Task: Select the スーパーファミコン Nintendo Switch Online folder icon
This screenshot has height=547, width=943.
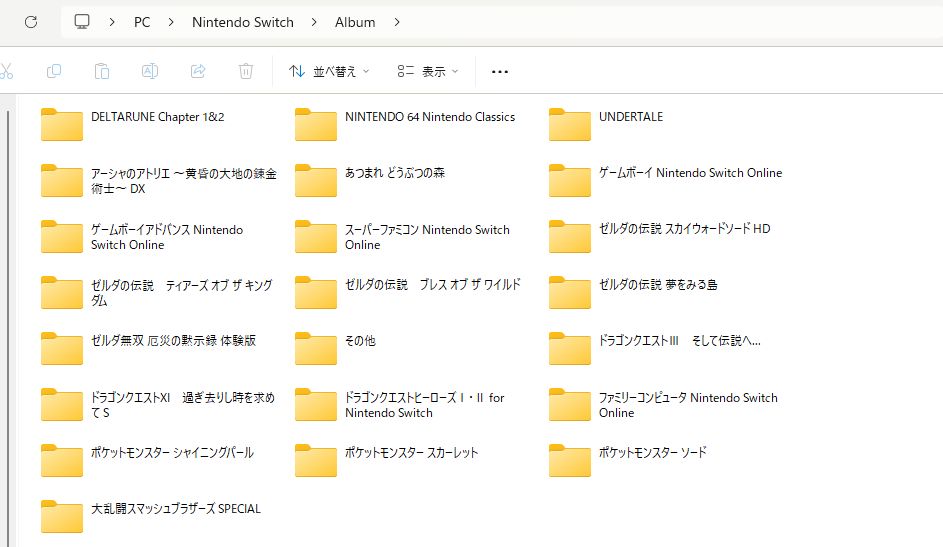Action: (x=316, y=236)
